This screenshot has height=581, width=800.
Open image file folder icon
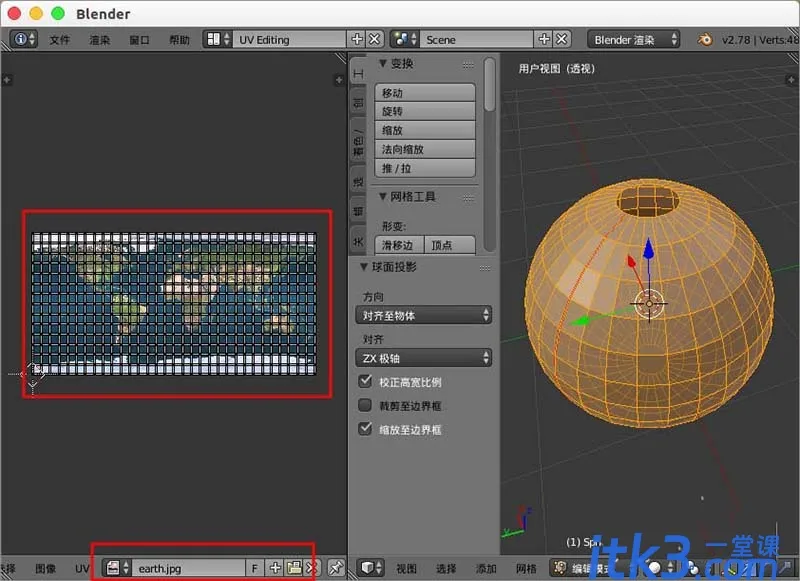pos(294,568)
